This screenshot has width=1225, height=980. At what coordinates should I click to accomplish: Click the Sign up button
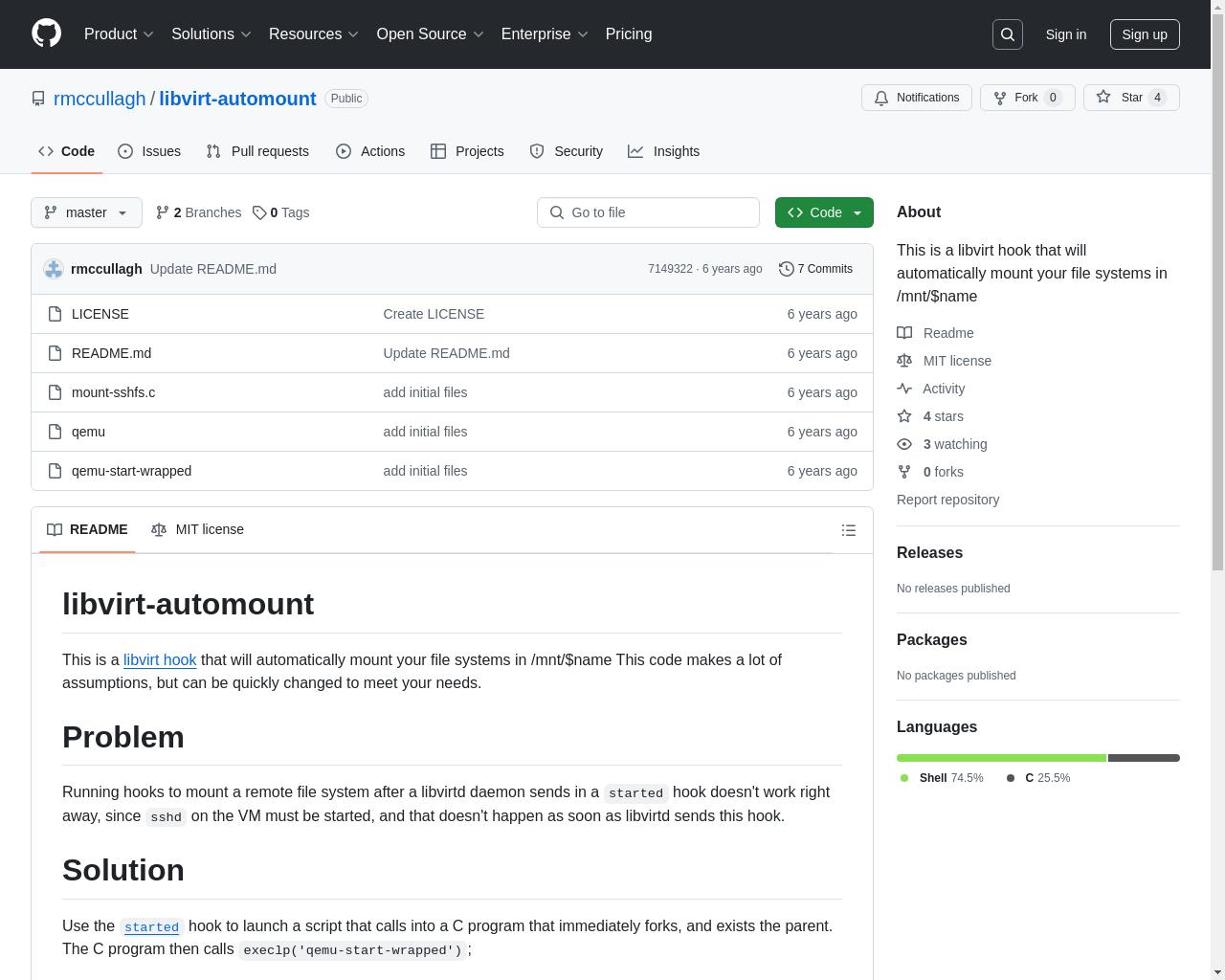(x=1145, y=34)
